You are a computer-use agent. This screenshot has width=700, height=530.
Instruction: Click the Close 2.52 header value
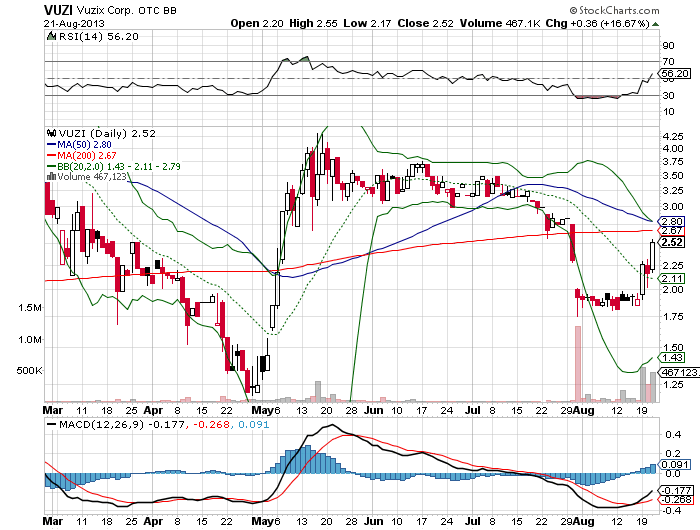pos(425,23)
